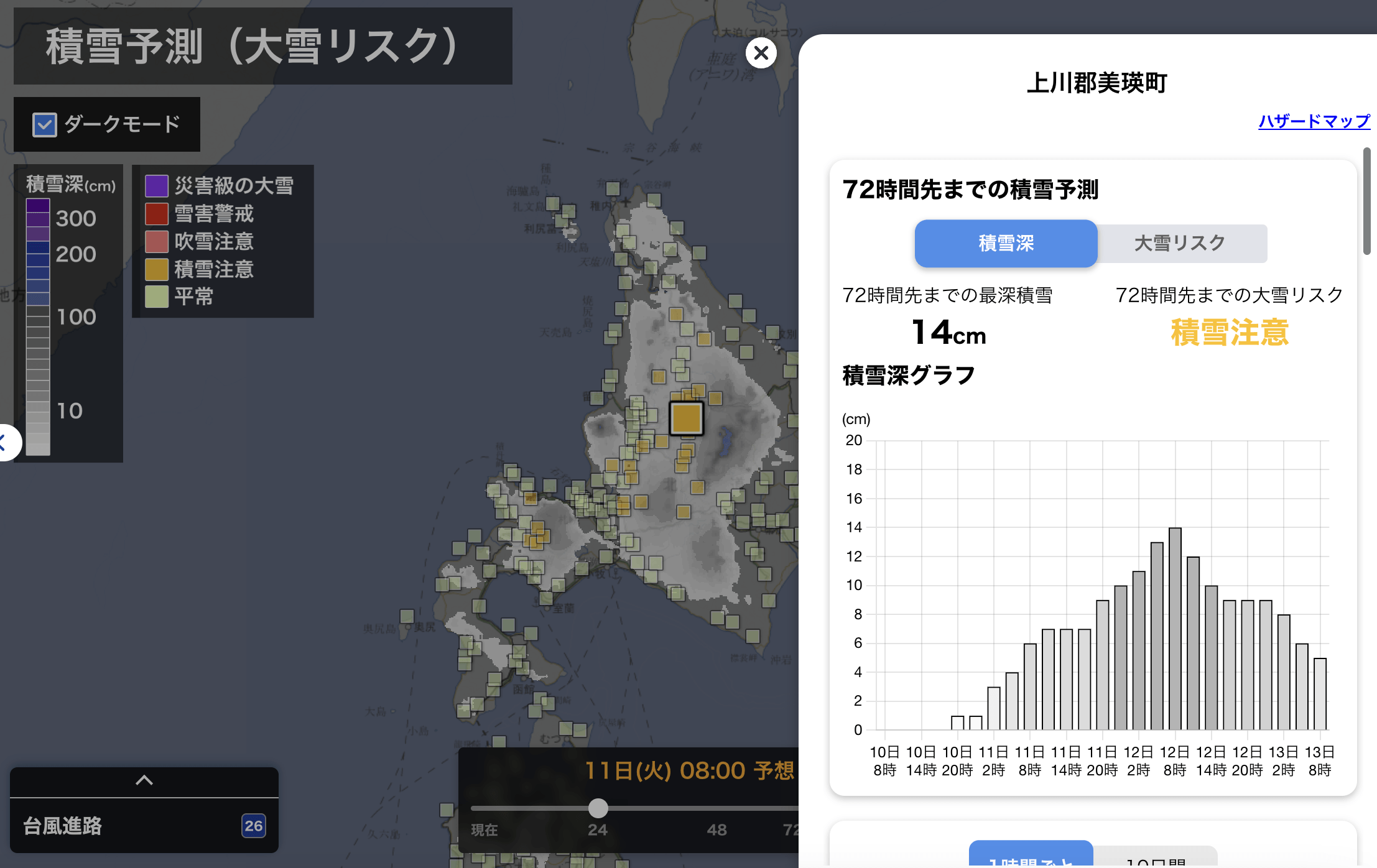Screen dimensions: 1377x868
Task: Click the 平常 light green legend swatch
Action: [157, 297]
